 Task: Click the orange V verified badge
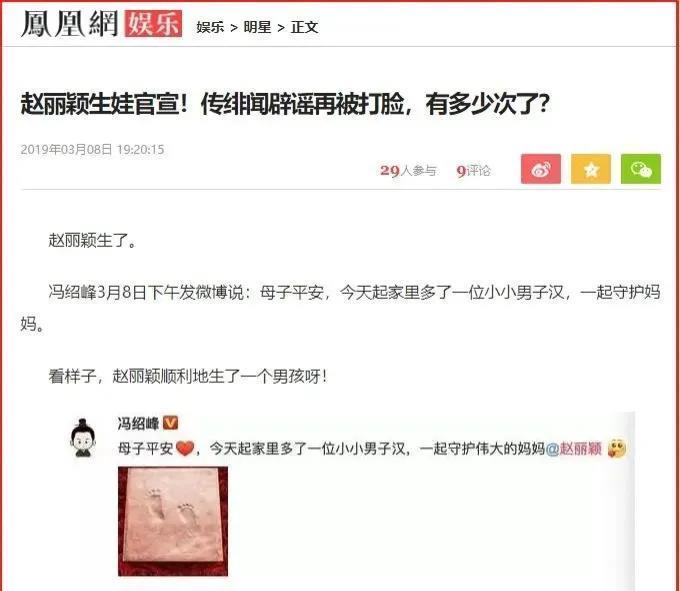170,422
